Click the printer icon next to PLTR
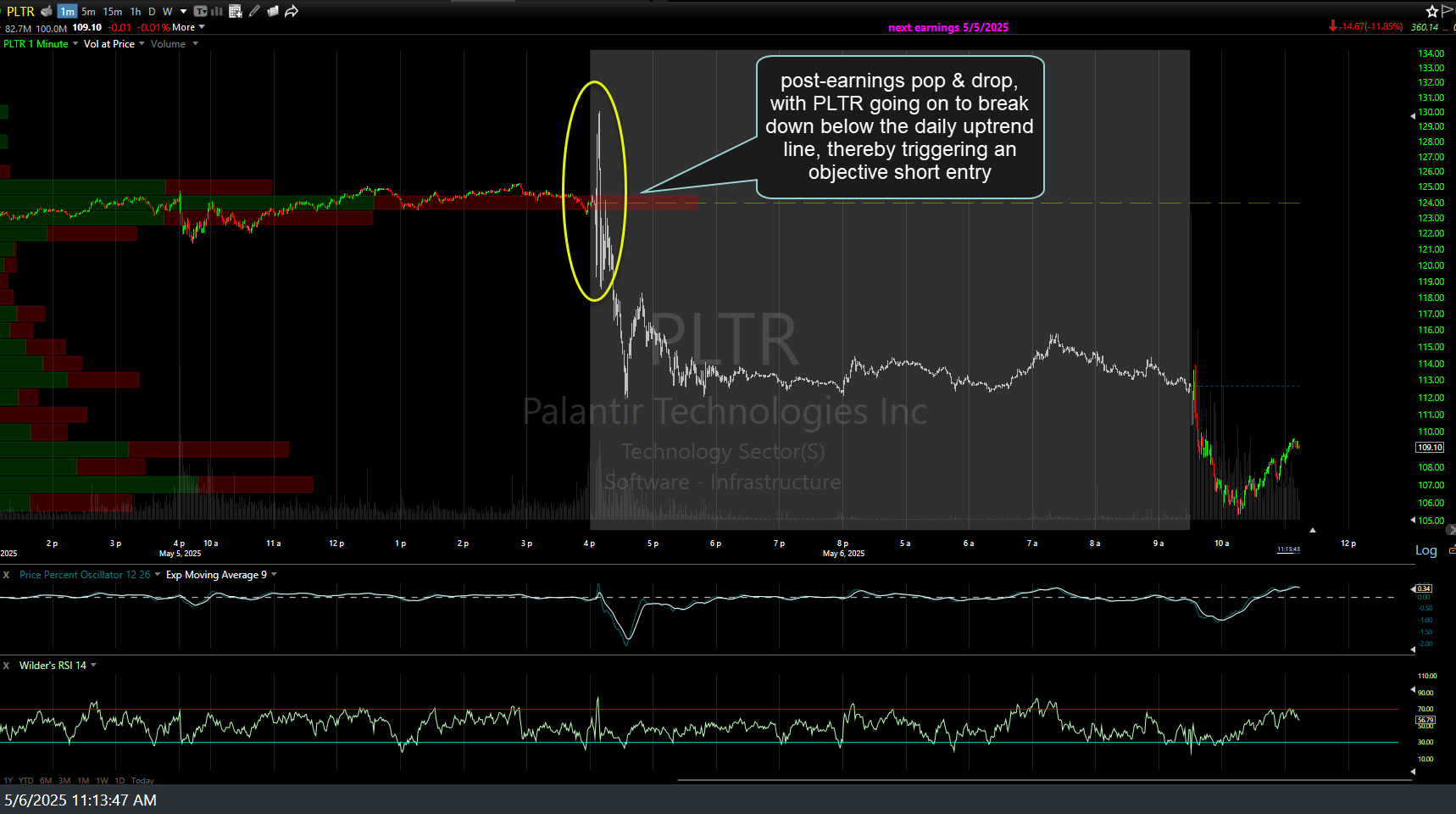1456x814 pixels. [47, 11]
